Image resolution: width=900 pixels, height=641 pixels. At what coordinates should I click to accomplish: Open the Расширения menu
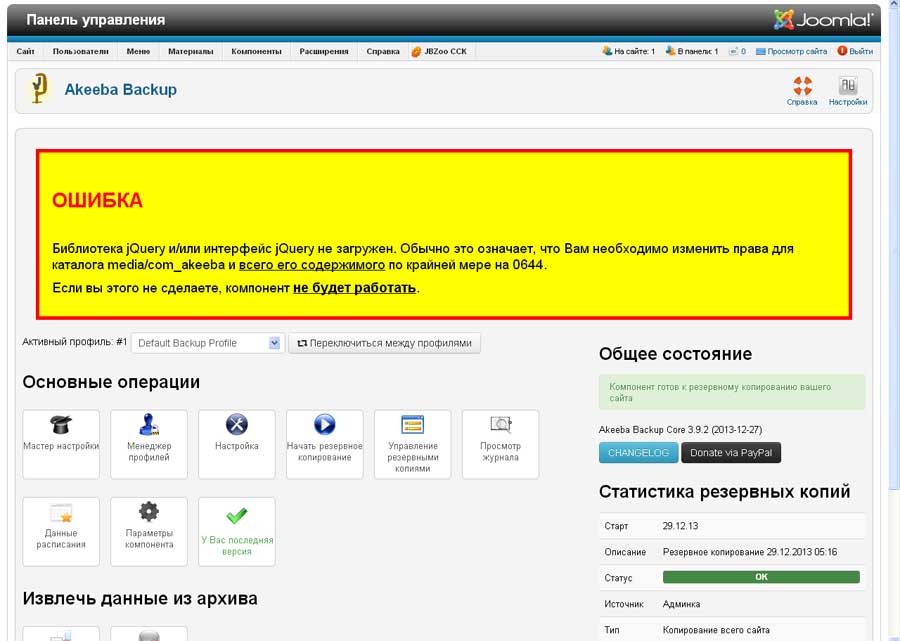coord(324,51)
